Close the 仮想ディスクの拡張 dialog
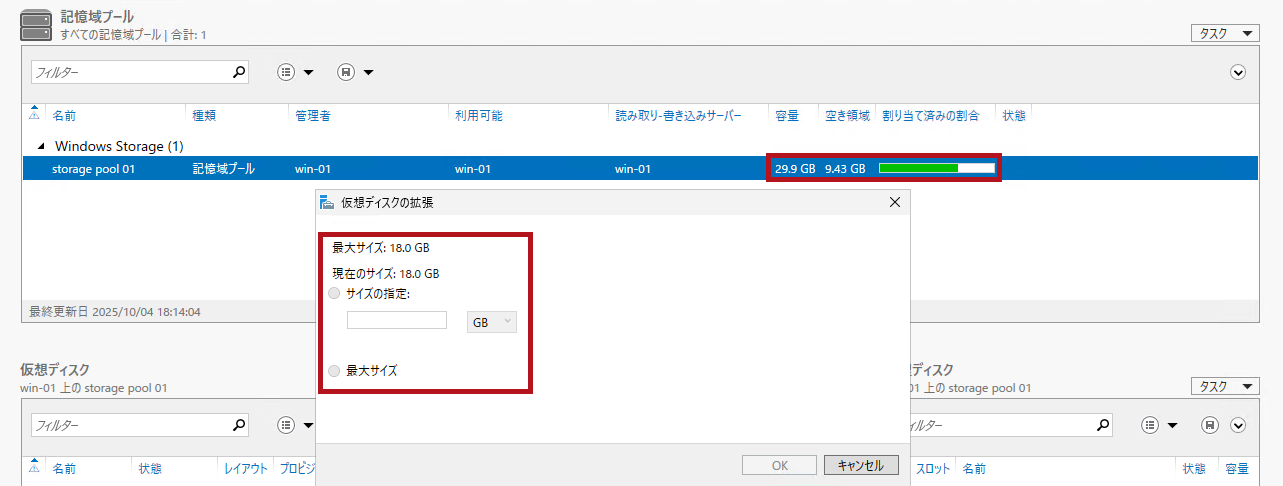Screen dimensions: 1283x486 [x=895, y=202]
